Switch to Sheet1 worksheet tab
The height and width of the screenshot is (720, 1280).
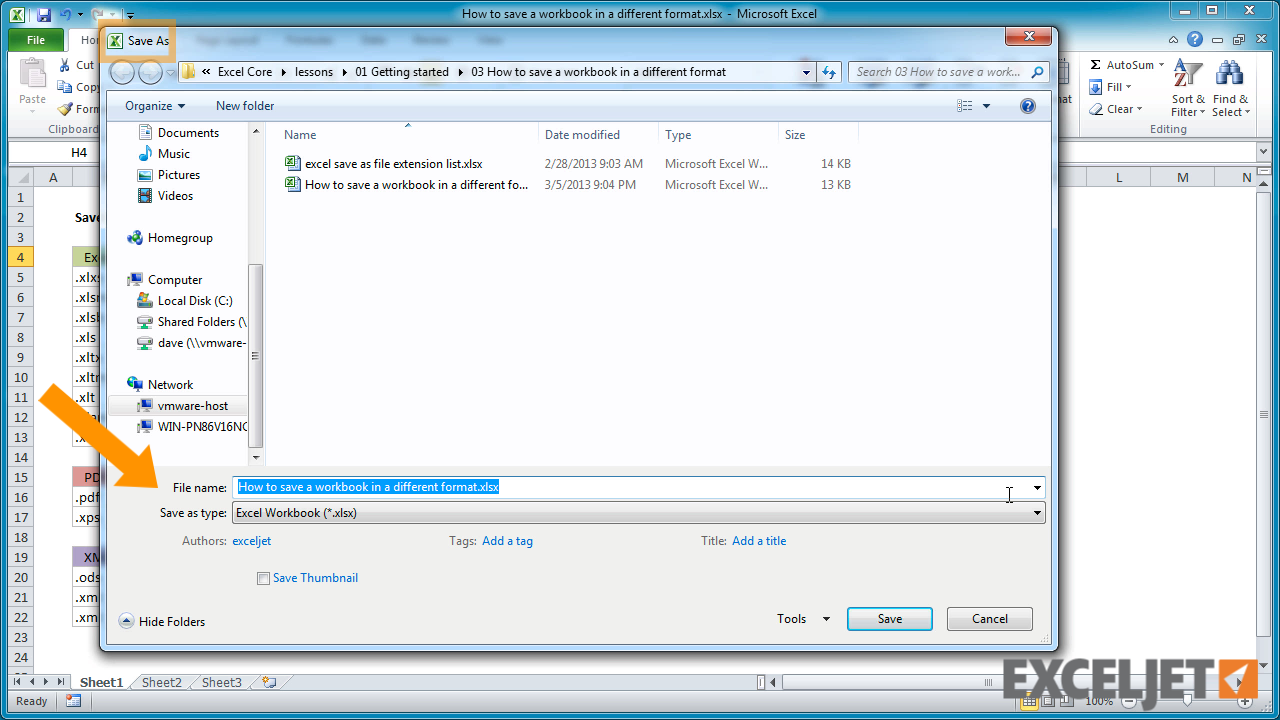(101, 682)
